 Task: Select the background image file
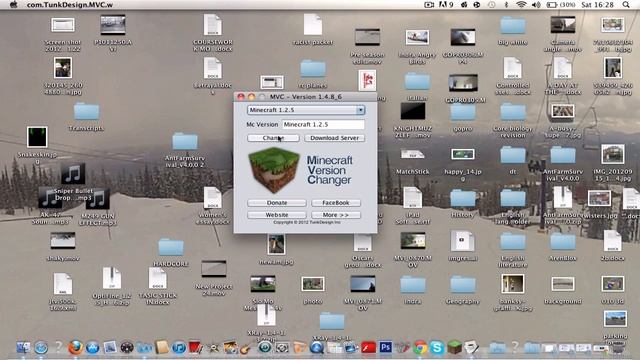coord(563,290)
